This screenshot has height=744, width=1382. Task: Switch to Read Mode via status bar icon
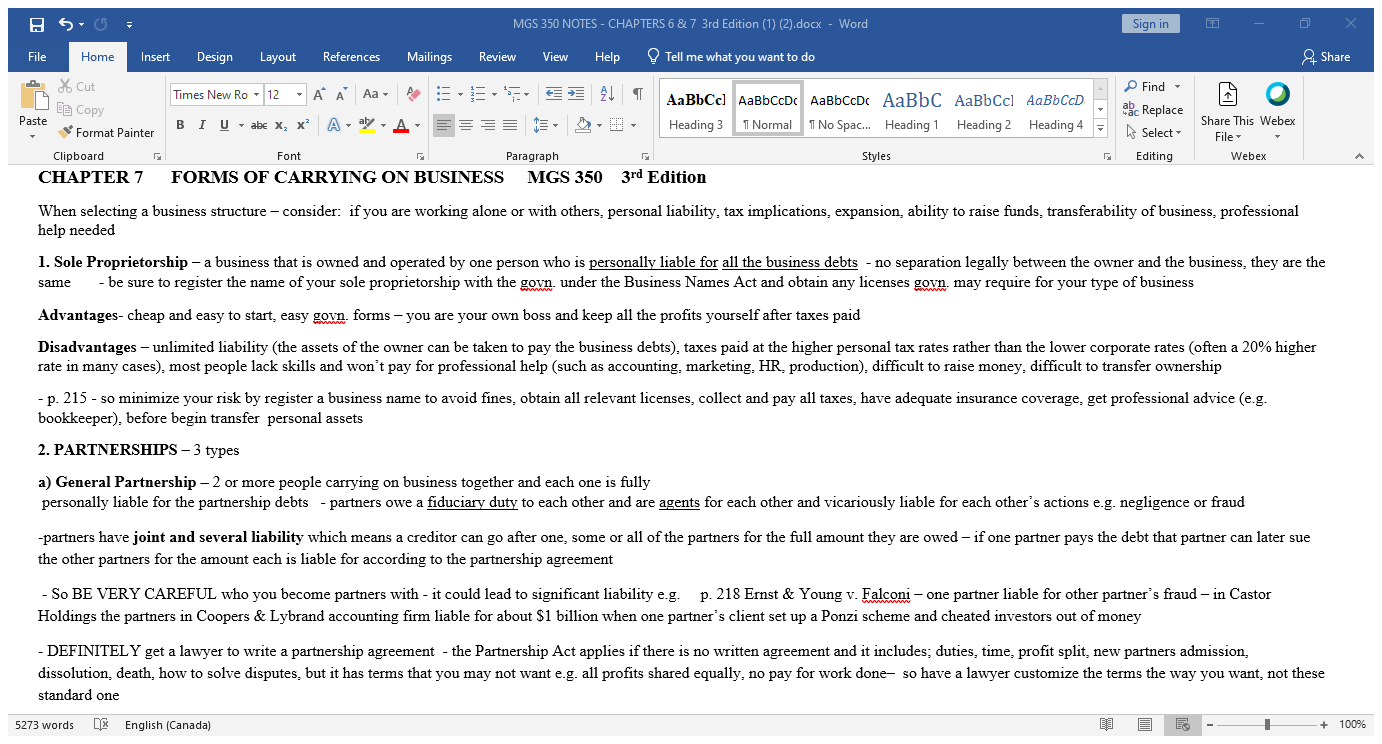(x=1107, y=724)
